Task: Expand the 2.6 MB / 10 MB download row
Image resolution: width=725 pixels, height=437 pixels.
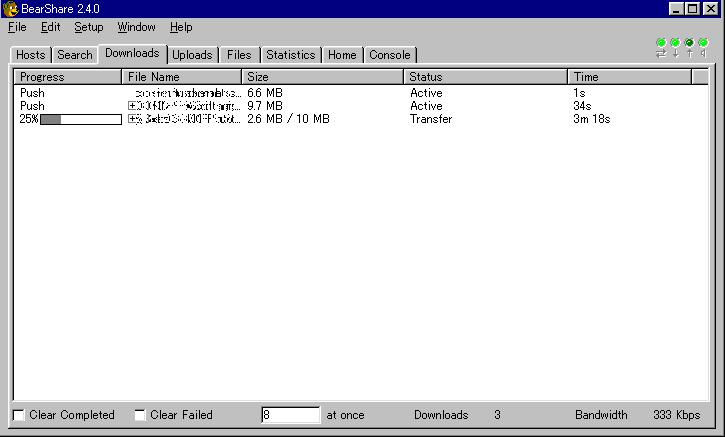Action: coord(132,119)
